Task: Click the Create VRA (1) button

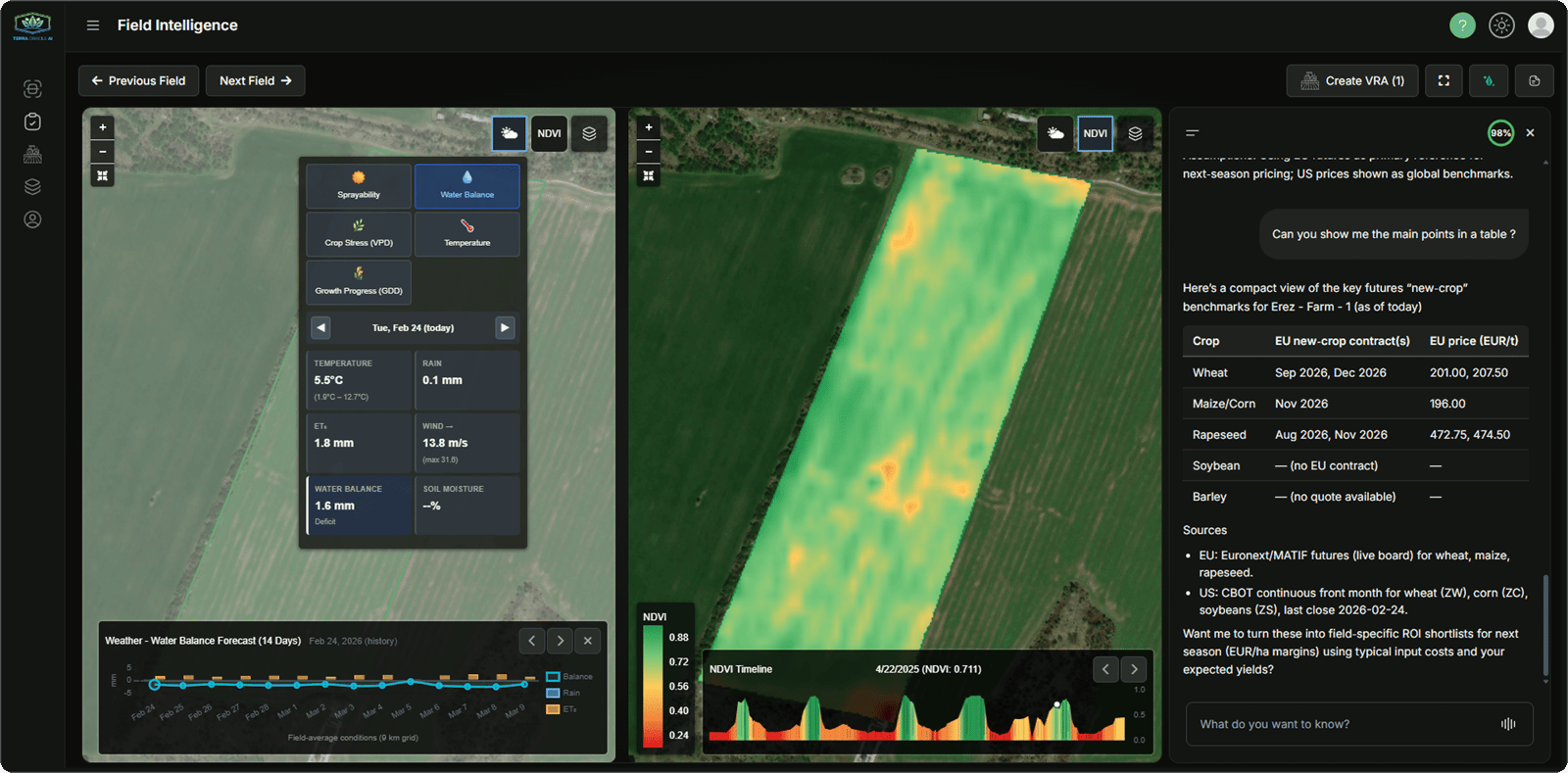Action: [x=1352, y=81]
